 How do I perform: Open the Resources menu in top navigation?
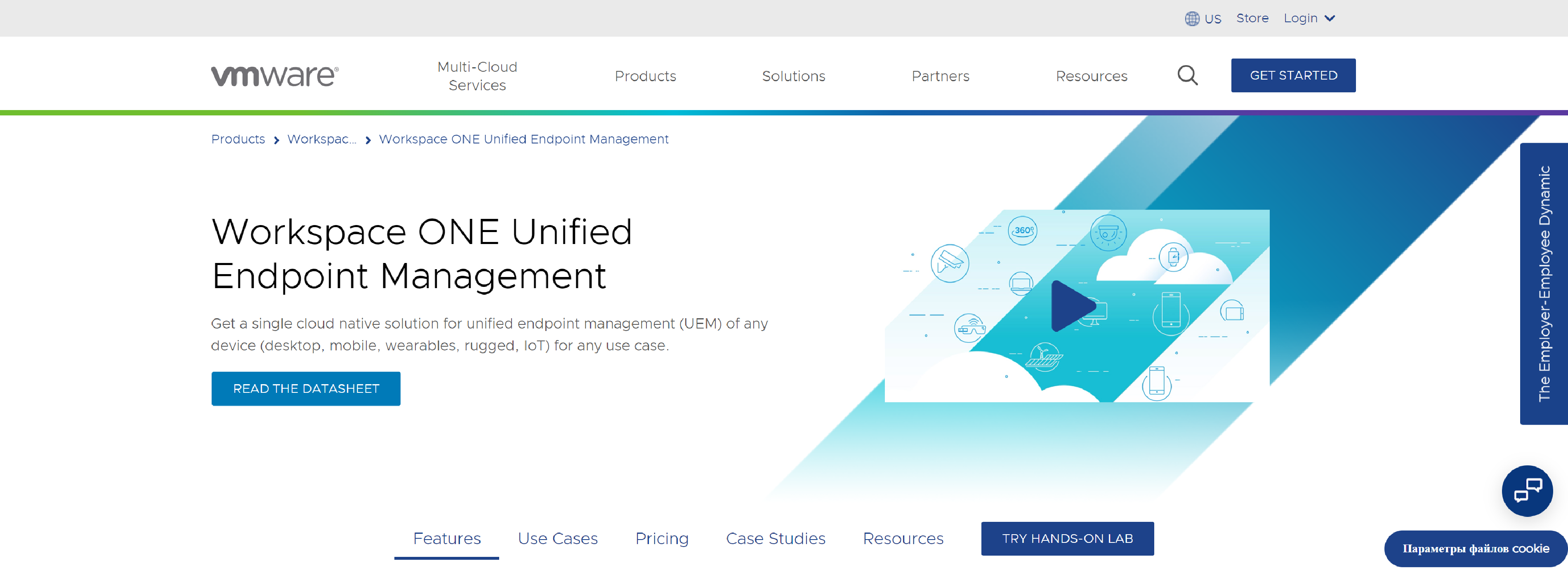click(1092, 76)
